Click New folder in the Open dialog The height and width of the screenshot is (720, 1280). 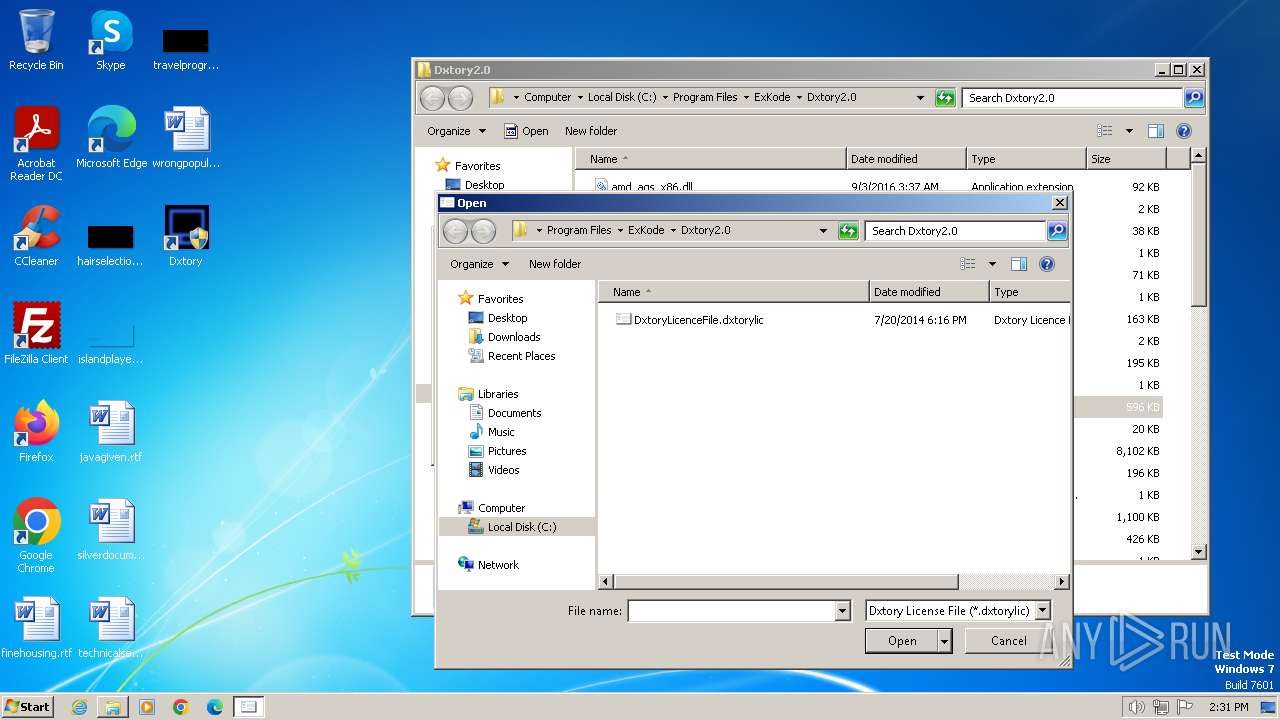point(555,264)
